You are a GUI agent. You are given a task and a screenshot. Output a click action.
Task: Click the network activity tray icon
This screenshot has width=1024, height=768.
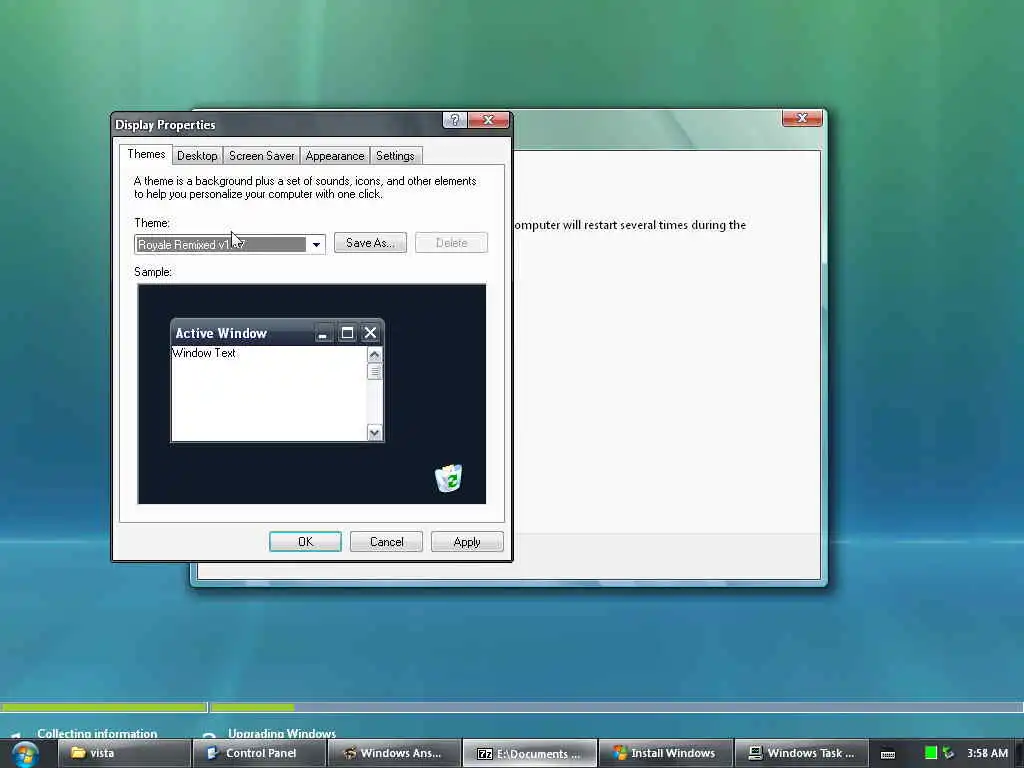click(x=948, y=753)
